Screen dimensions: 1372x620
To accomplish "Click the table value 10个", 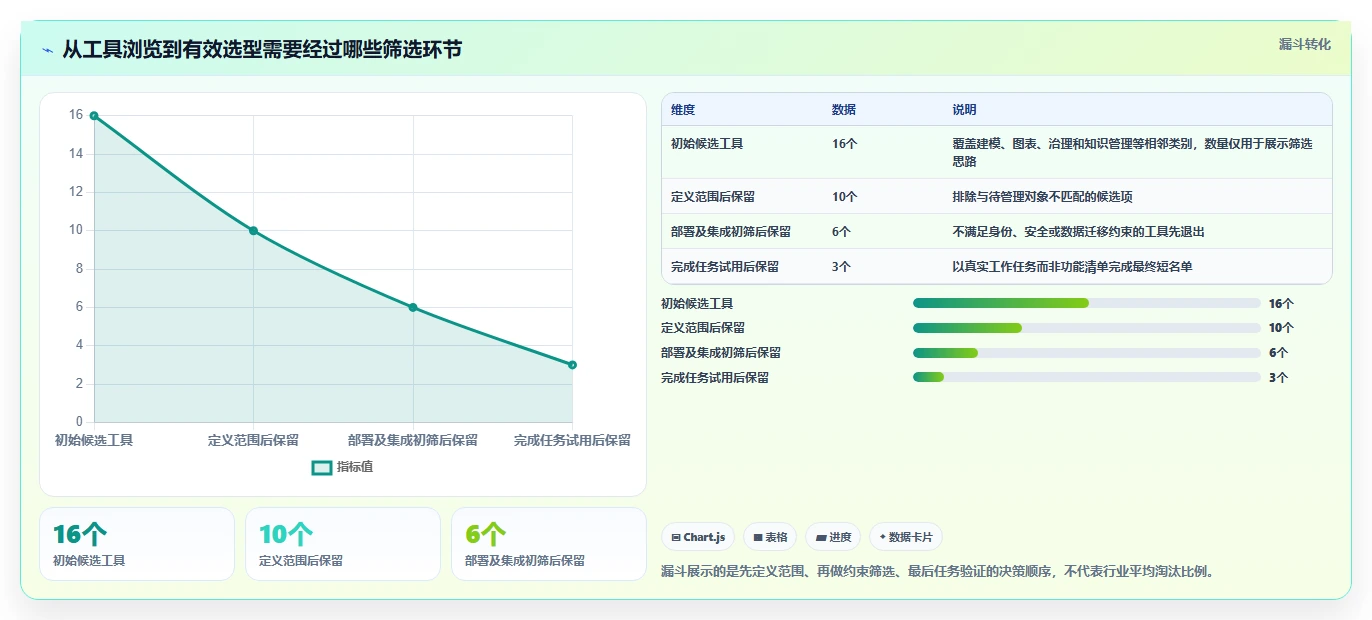I will [845, 197].
